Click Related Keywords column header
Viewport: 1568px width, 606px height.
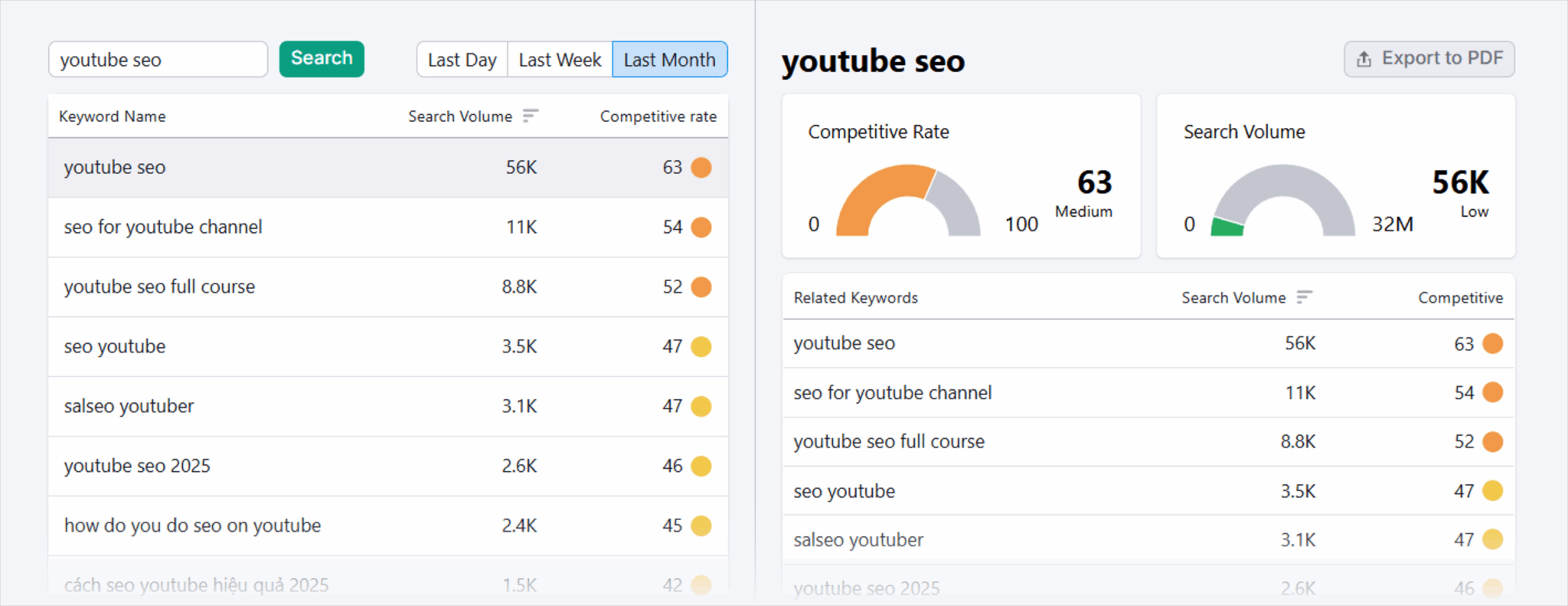pos(856,297)
